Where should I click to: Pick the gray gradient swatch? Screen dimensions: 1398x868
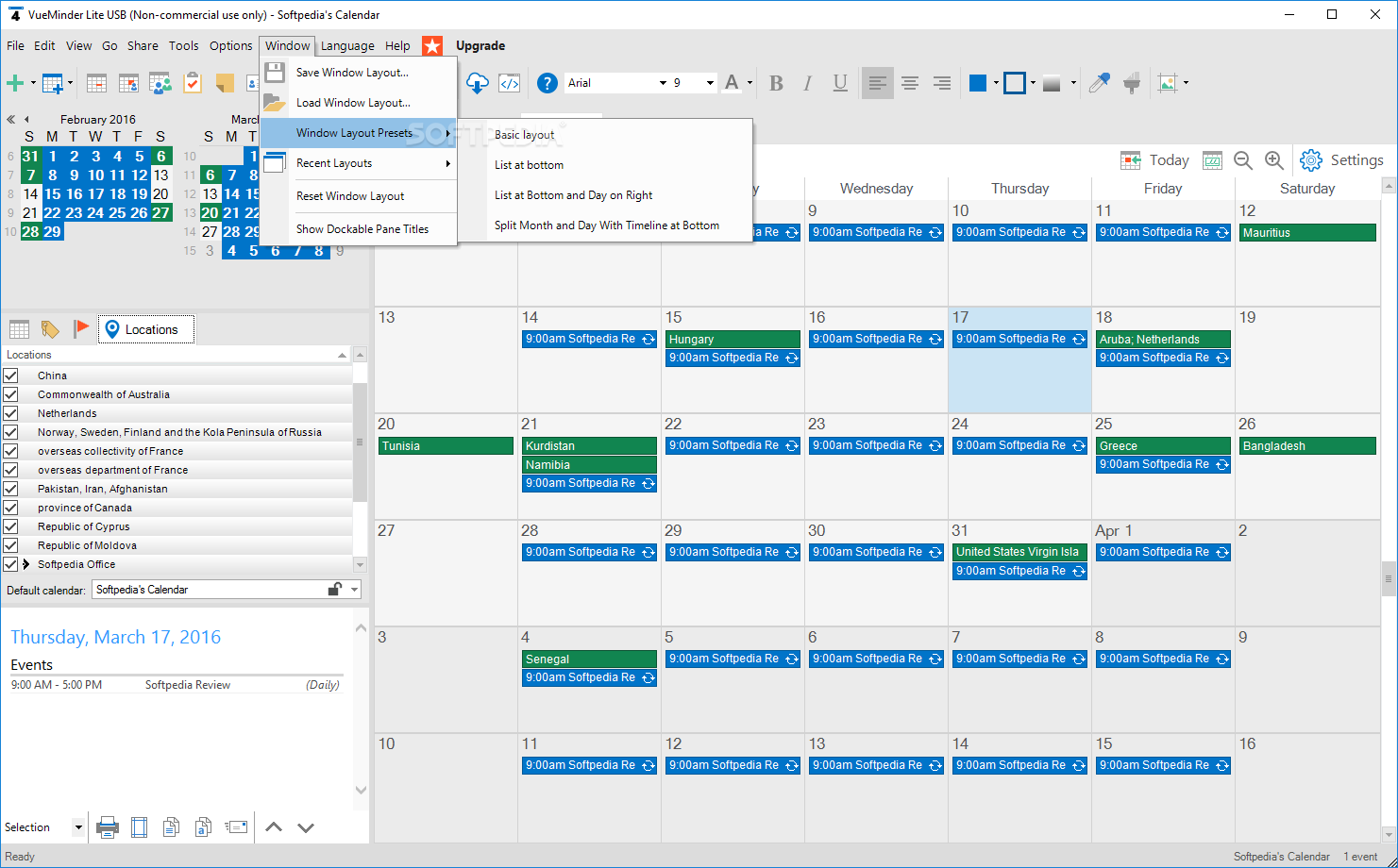1053,83
